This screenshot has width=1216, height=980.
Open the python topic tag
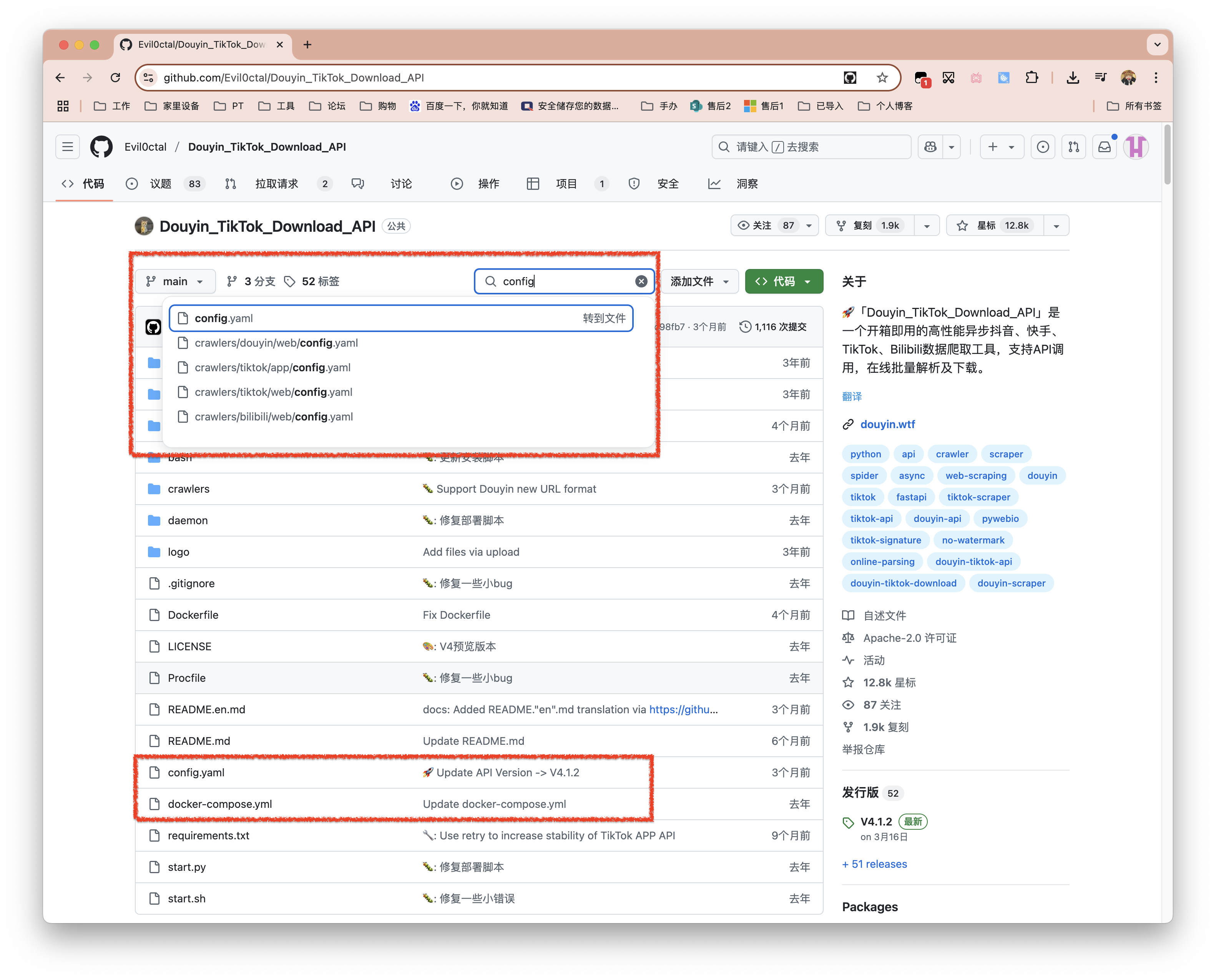[865, 454]
